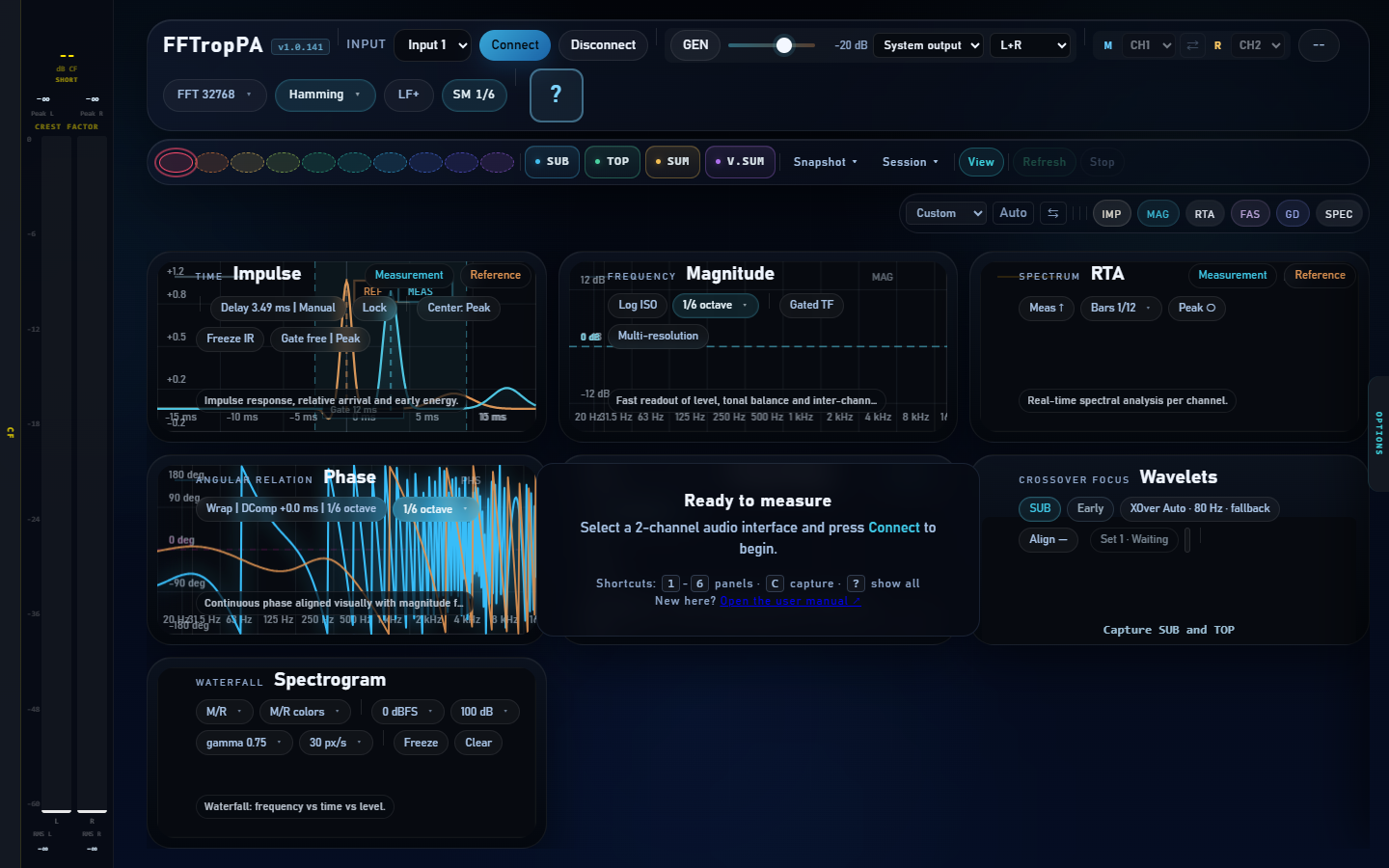Select the violet trace slot
The height and width of the screenshot is (868, 1389).
pos(497,162)
